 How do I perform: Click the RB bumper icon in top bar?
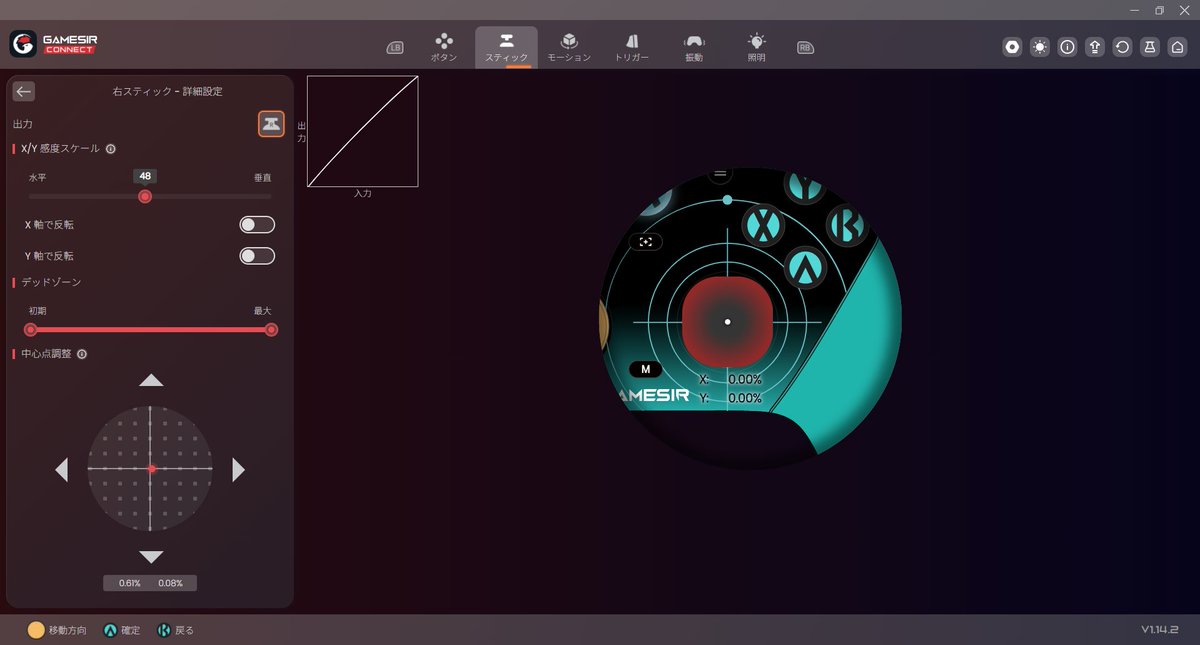pos(805,47)
